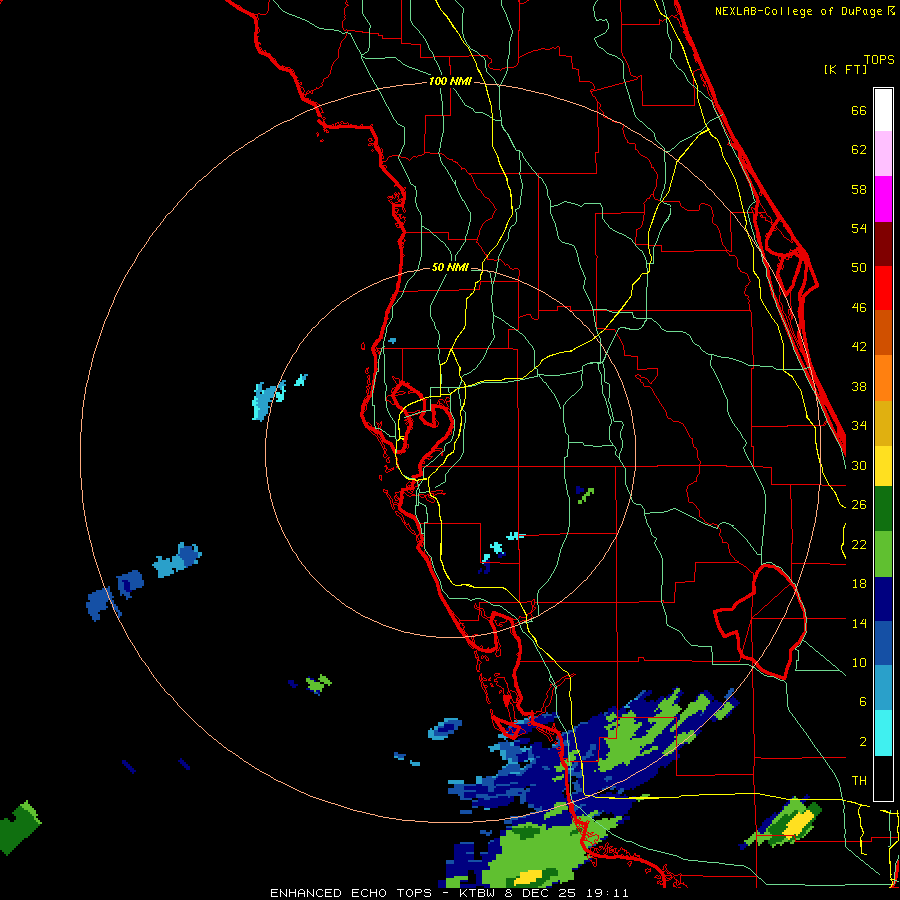Click the legend value "14"

click(x=859, y=623)
